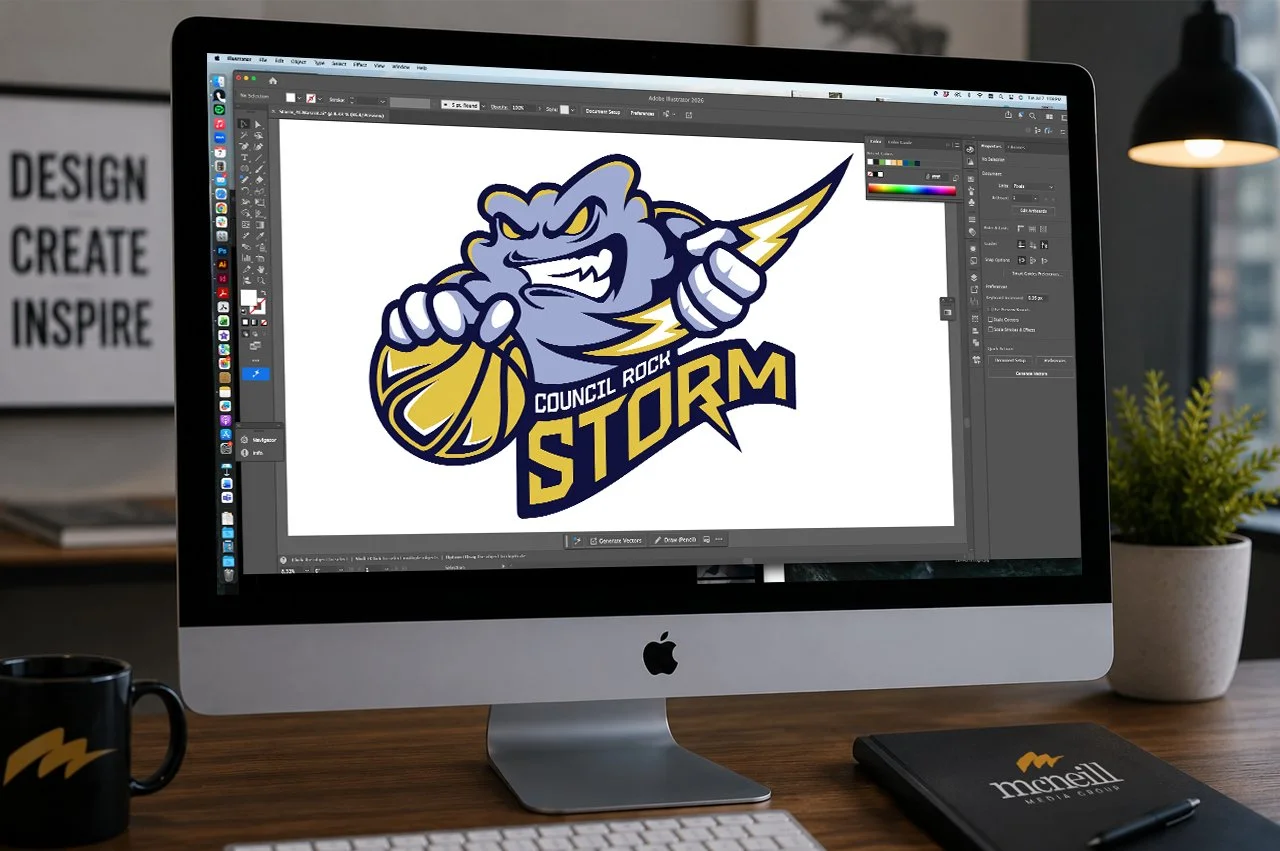Open Chrome from the Dock
This screenshot has height=851, width=1280.
[221, 208]
